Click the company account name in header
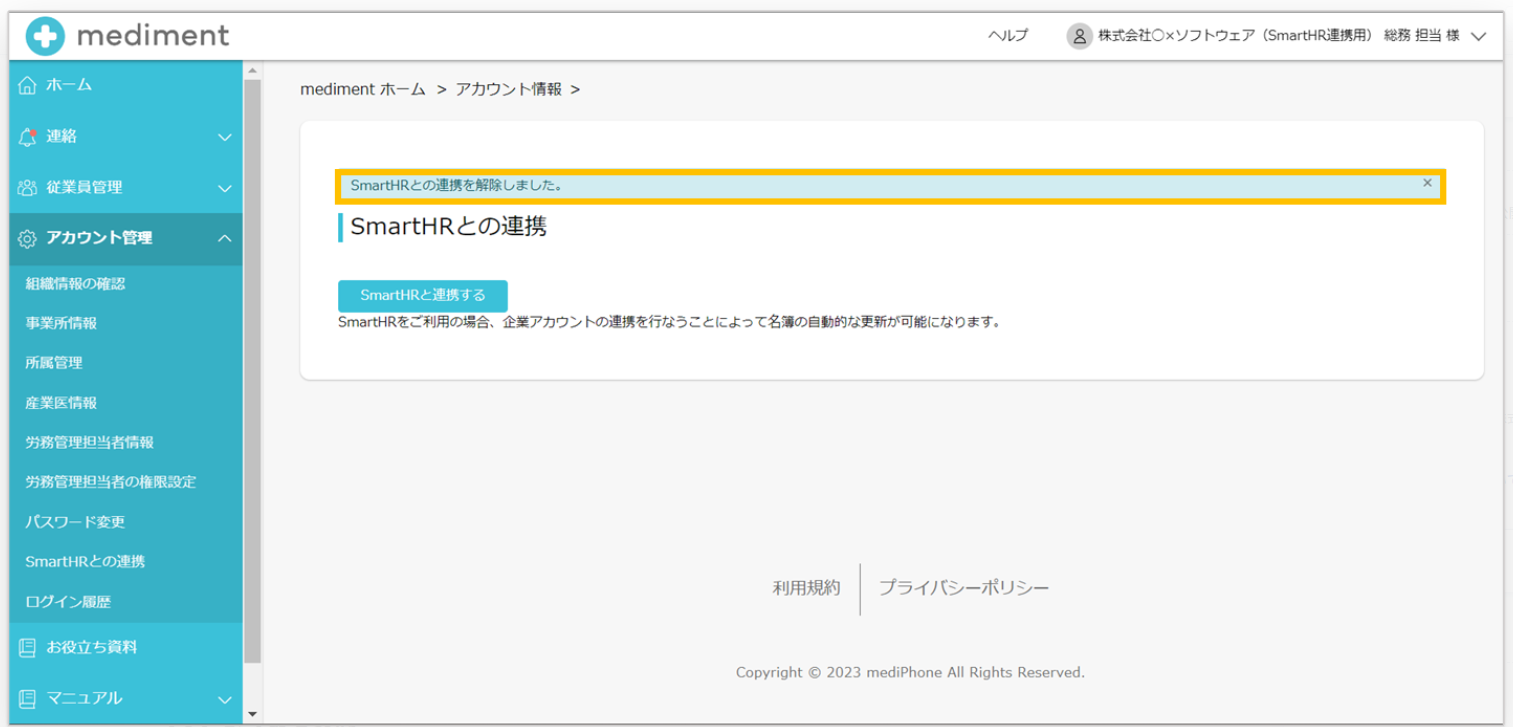Viewport: 1513px width, 727px height. 1278,36
